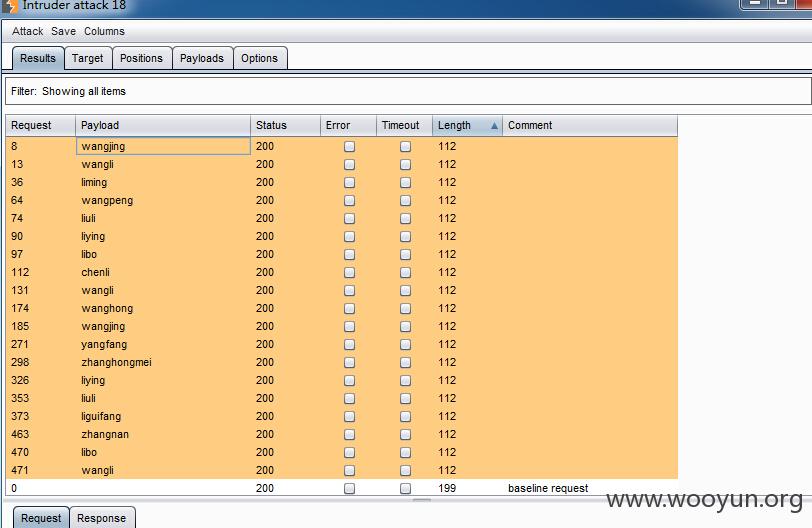Image resolution: width=812 pixels, height=528 pixels.
Task: Select the zhangnan payload row
Action: (342, 434)
